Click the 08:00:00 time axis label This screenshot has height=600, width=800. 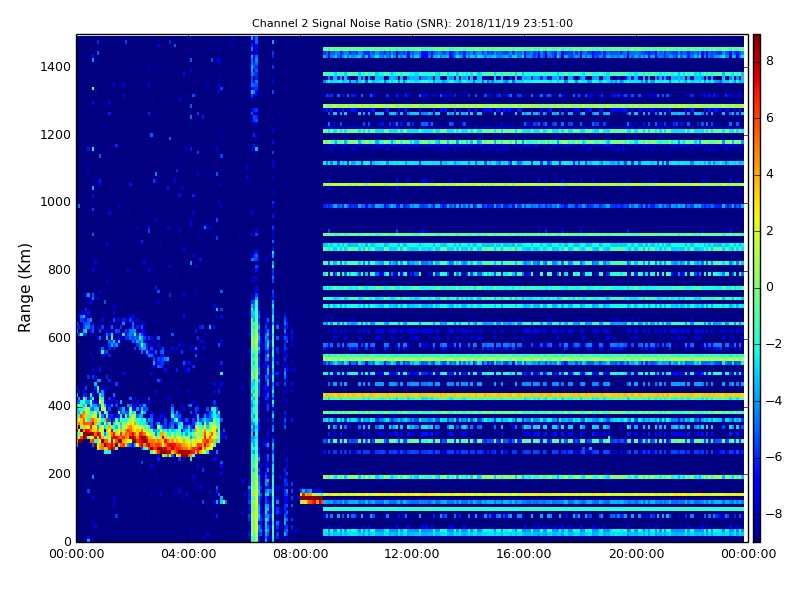(301, 554)
